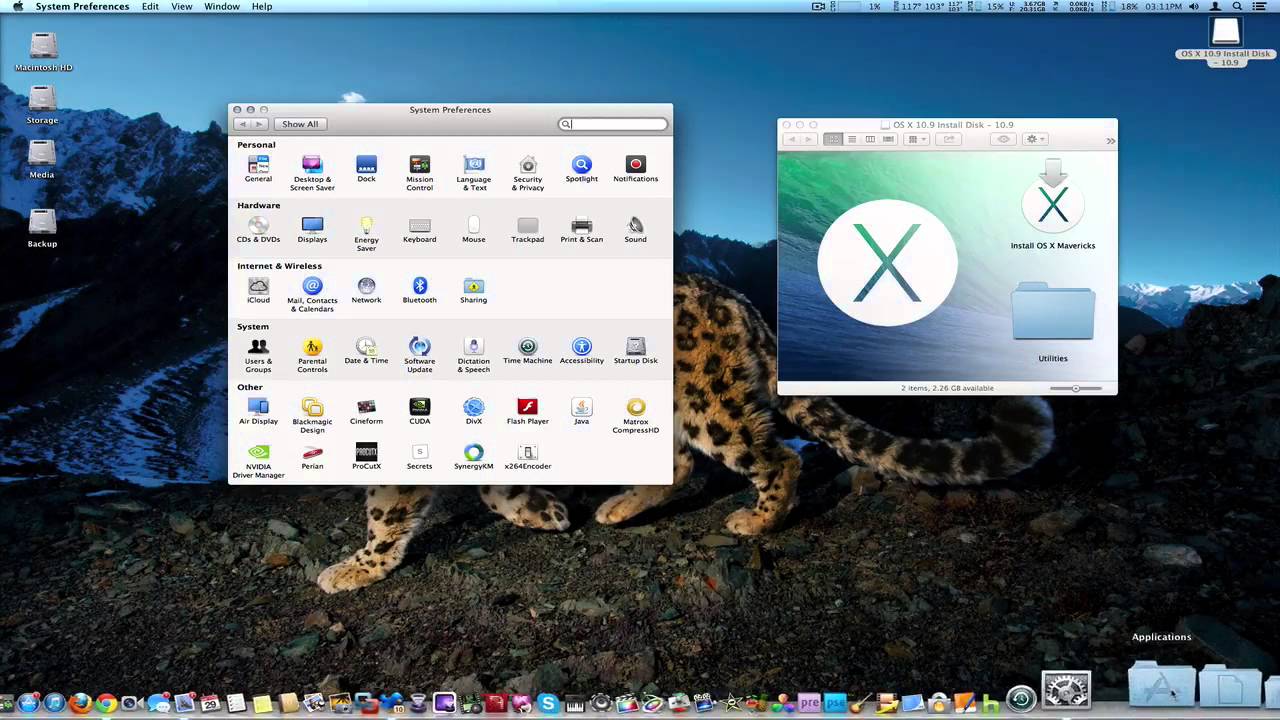The width and height of the screenshot is (1280, 720).
Task: Select the Backup desktop drive
Action: click(42, 228)
